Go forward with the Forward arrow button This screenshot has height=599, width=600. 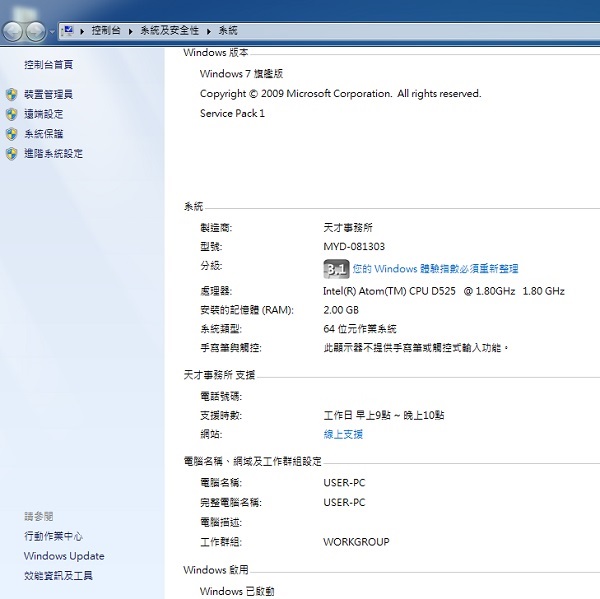tap(36, 31)
